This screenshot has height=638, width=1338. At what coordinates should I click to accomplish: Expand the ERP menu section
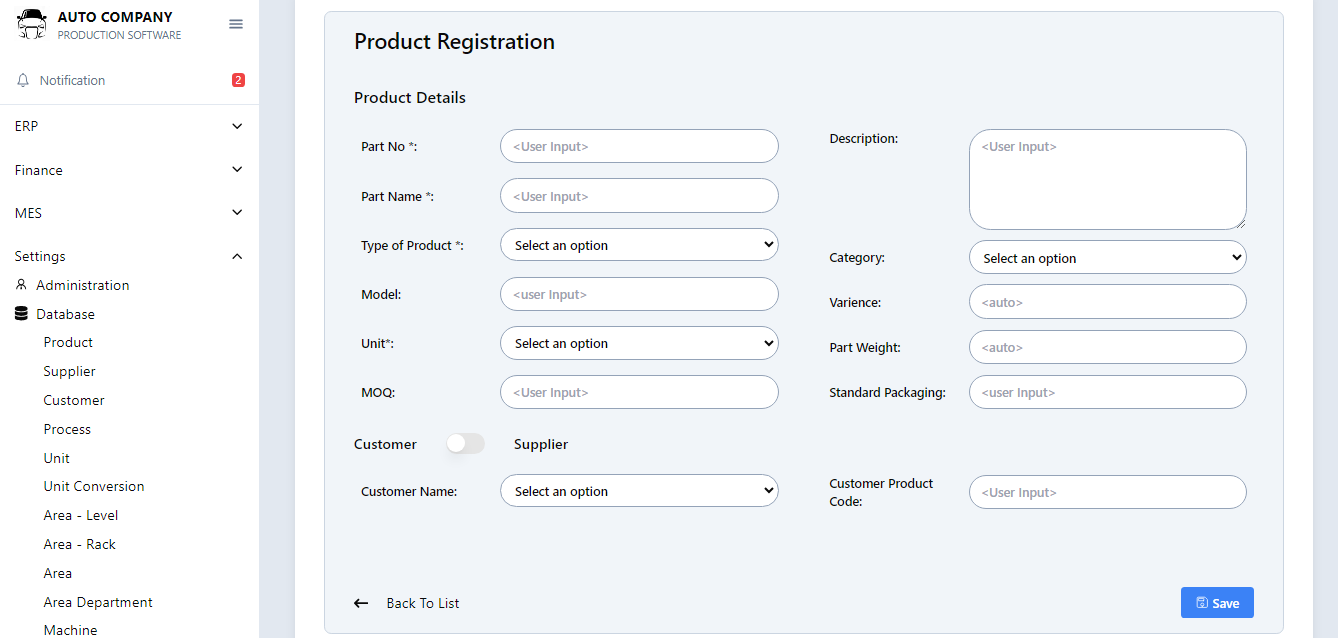[x=129, y=126]
